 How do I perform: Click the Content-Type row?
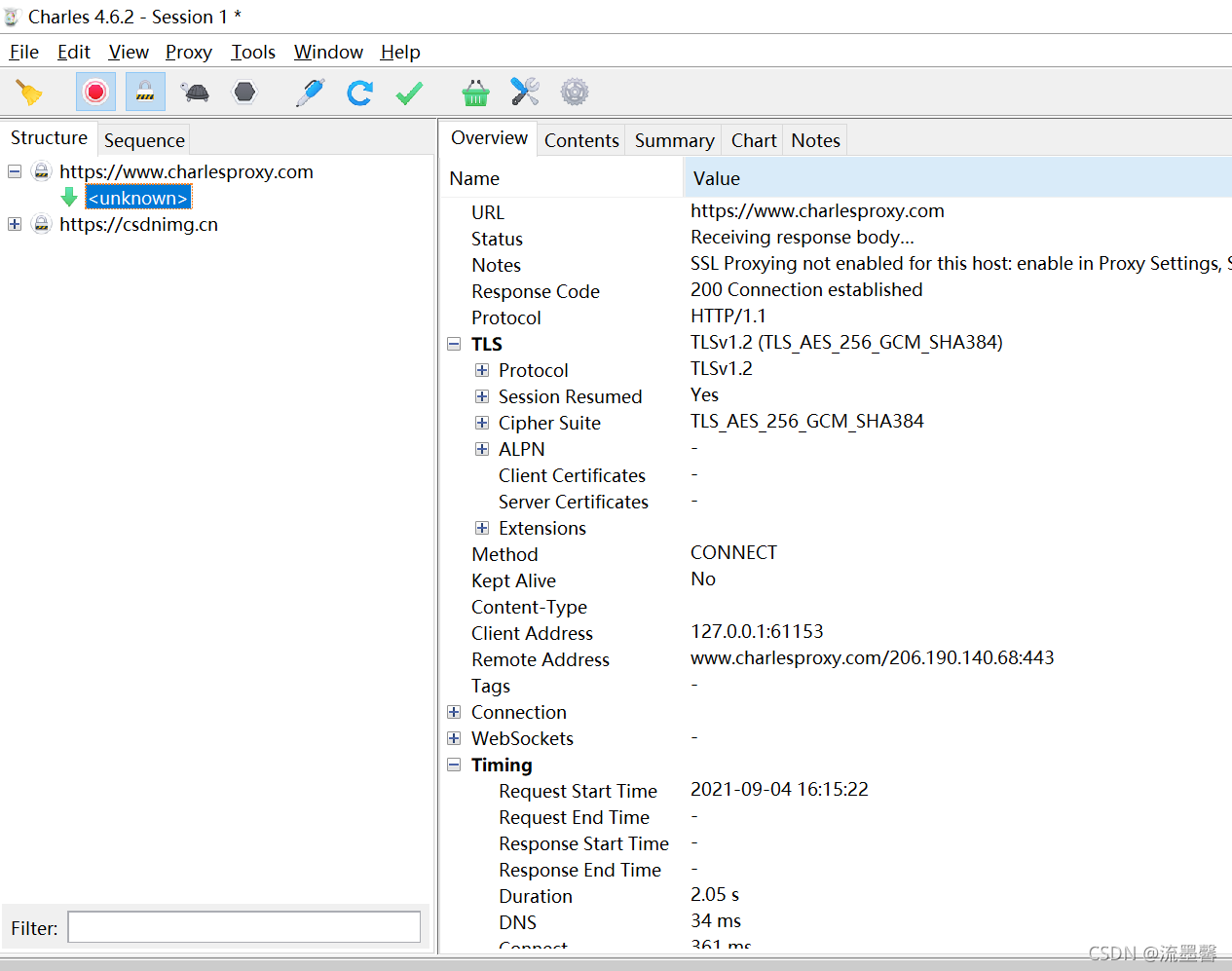point(837,607)
